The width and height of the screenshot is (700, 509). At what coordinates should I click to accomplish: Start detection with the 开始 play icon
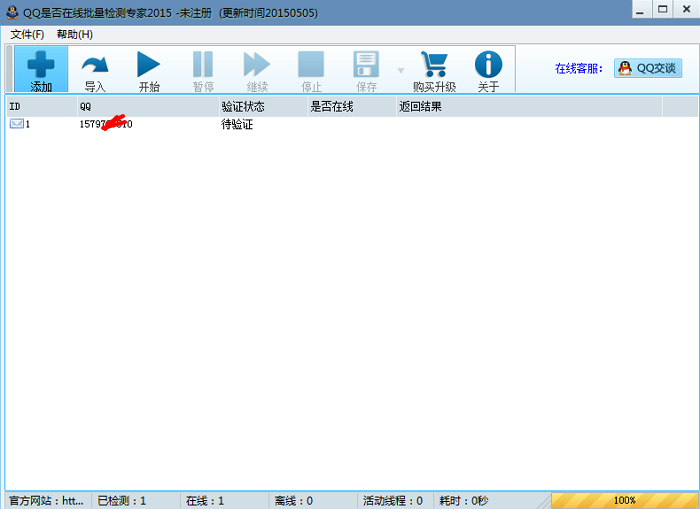coord(149,64)
